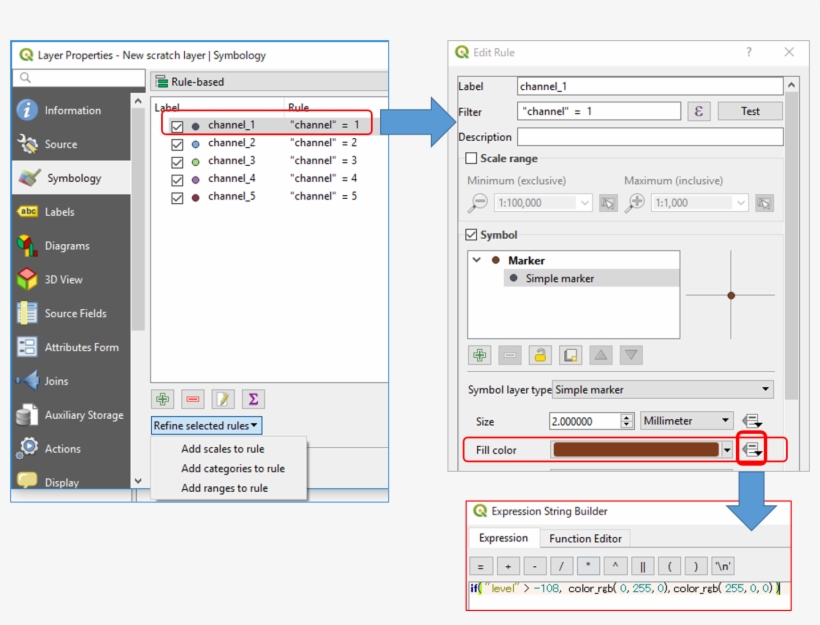This screenshot has height=625, width=820.
Task: Open the Labels section in sidebar
Action: click(59, 212)
